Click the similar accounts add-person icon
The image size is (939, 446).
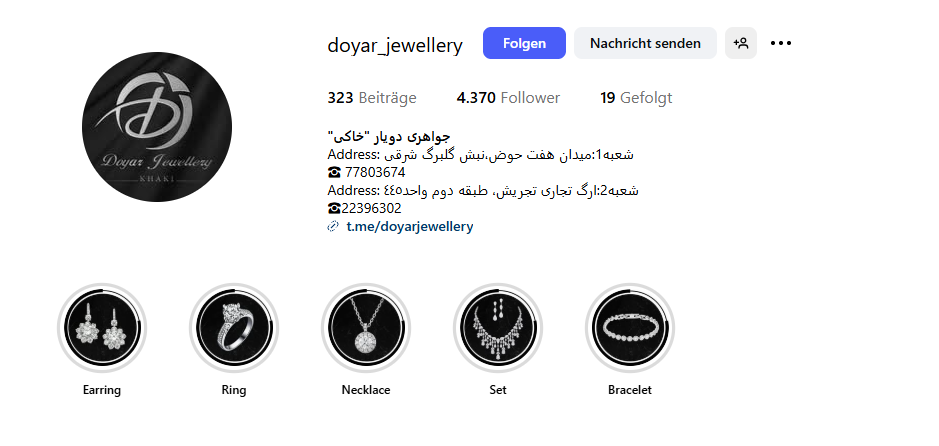[x=741, y=43]
